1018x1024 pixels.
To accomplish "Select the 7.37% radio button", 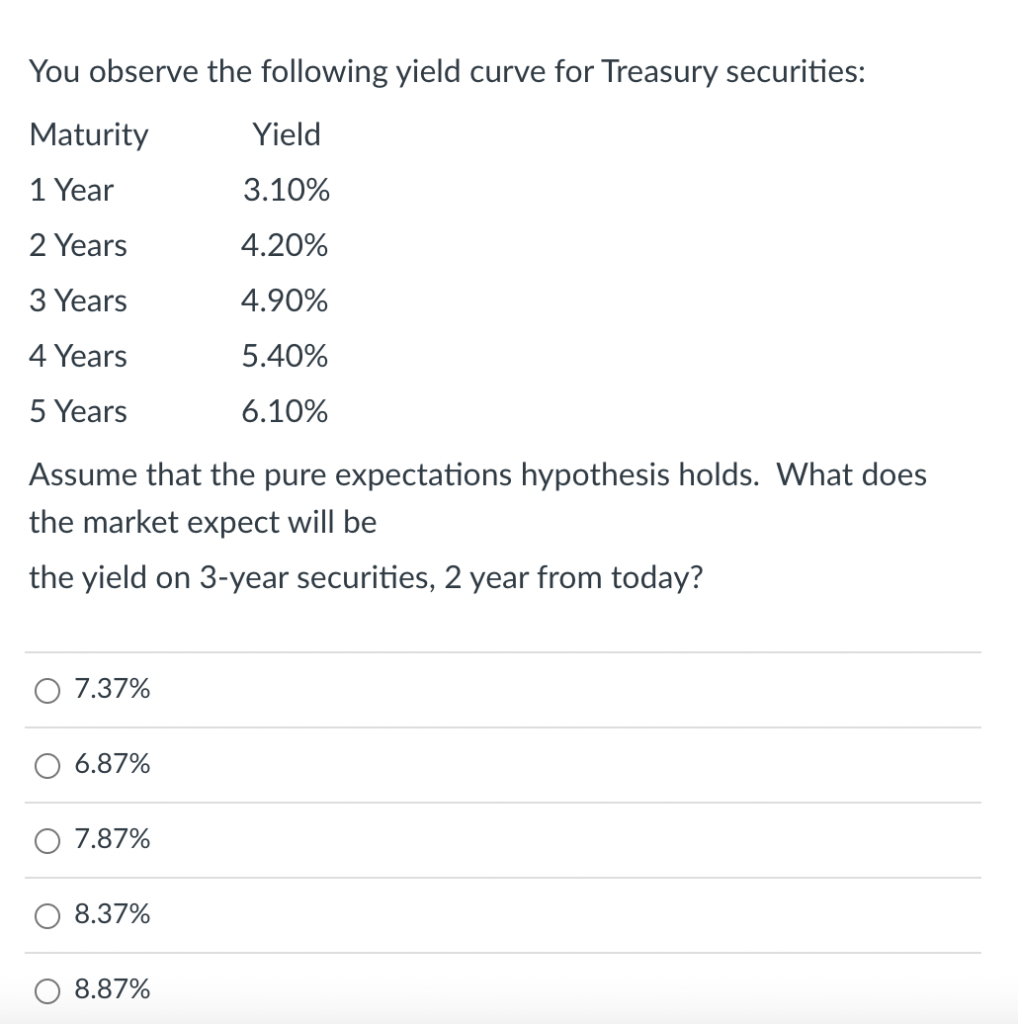I will pos(47,690).
